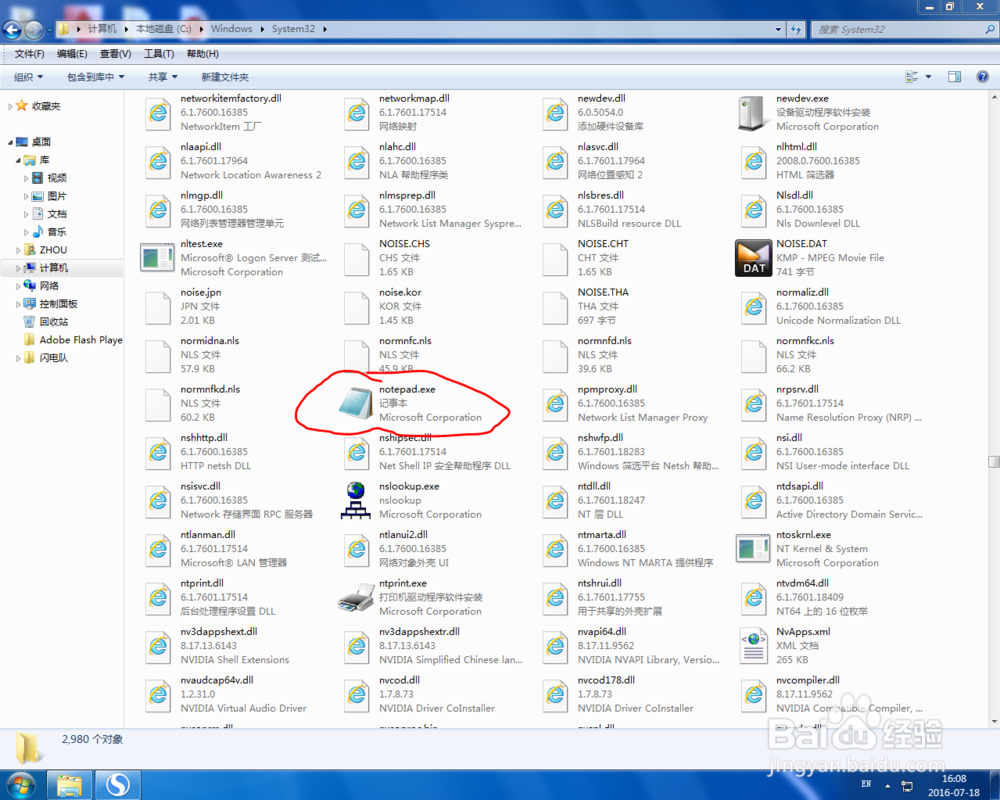1000x800 pixels.
Task: Click the NvApps.xml file icon
Action: pyautogui.click(x=753, y=646)
